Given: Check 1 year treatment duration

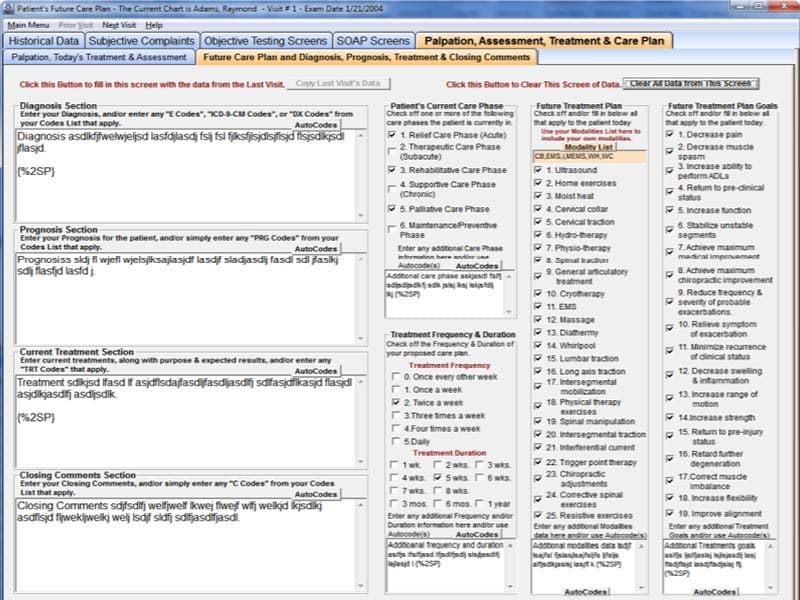Looking at the screenshot, I should [480, 504].
